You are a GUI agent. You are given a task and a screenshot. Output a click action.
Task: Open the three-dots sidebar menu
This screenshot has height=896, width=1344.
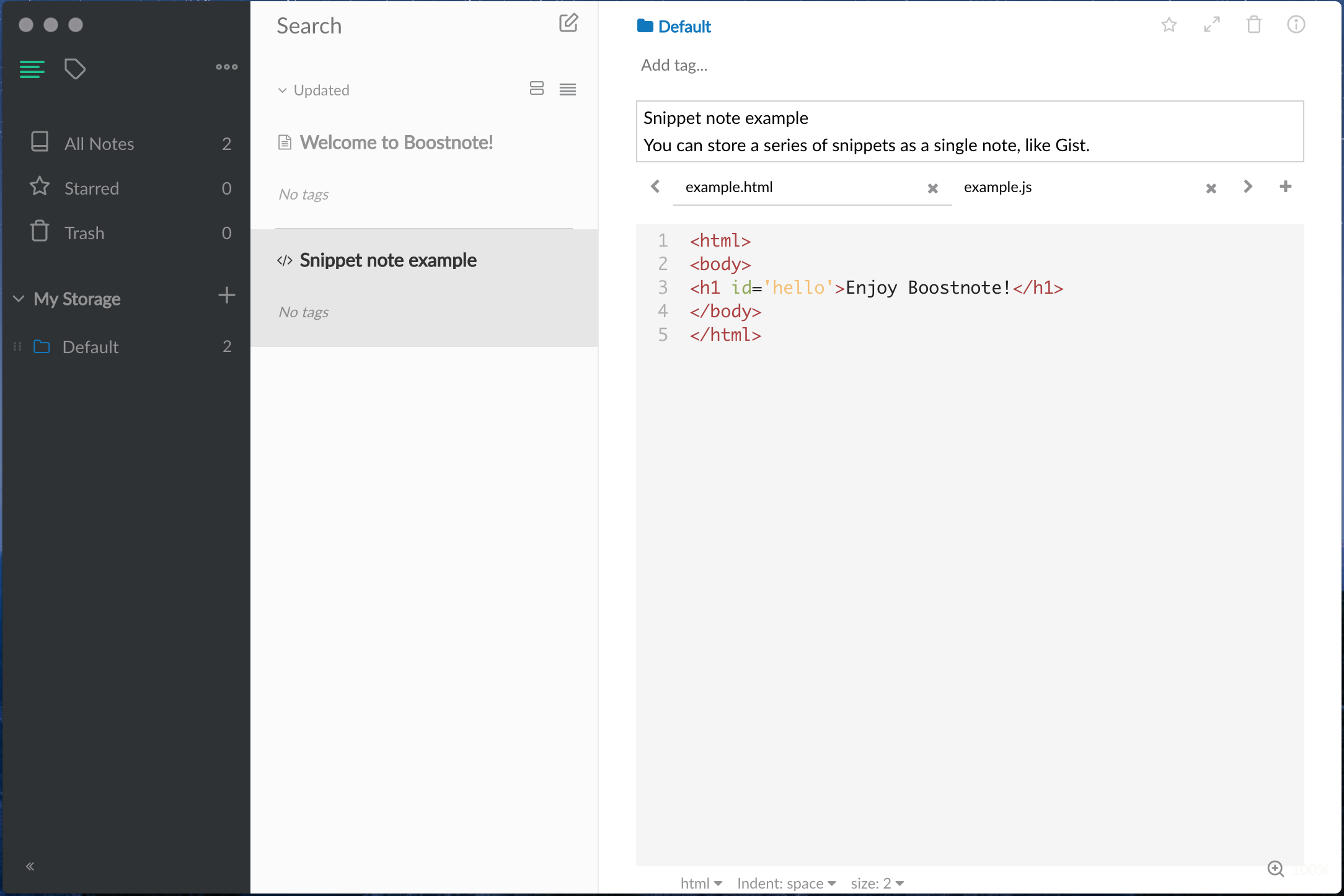point(226,67)
